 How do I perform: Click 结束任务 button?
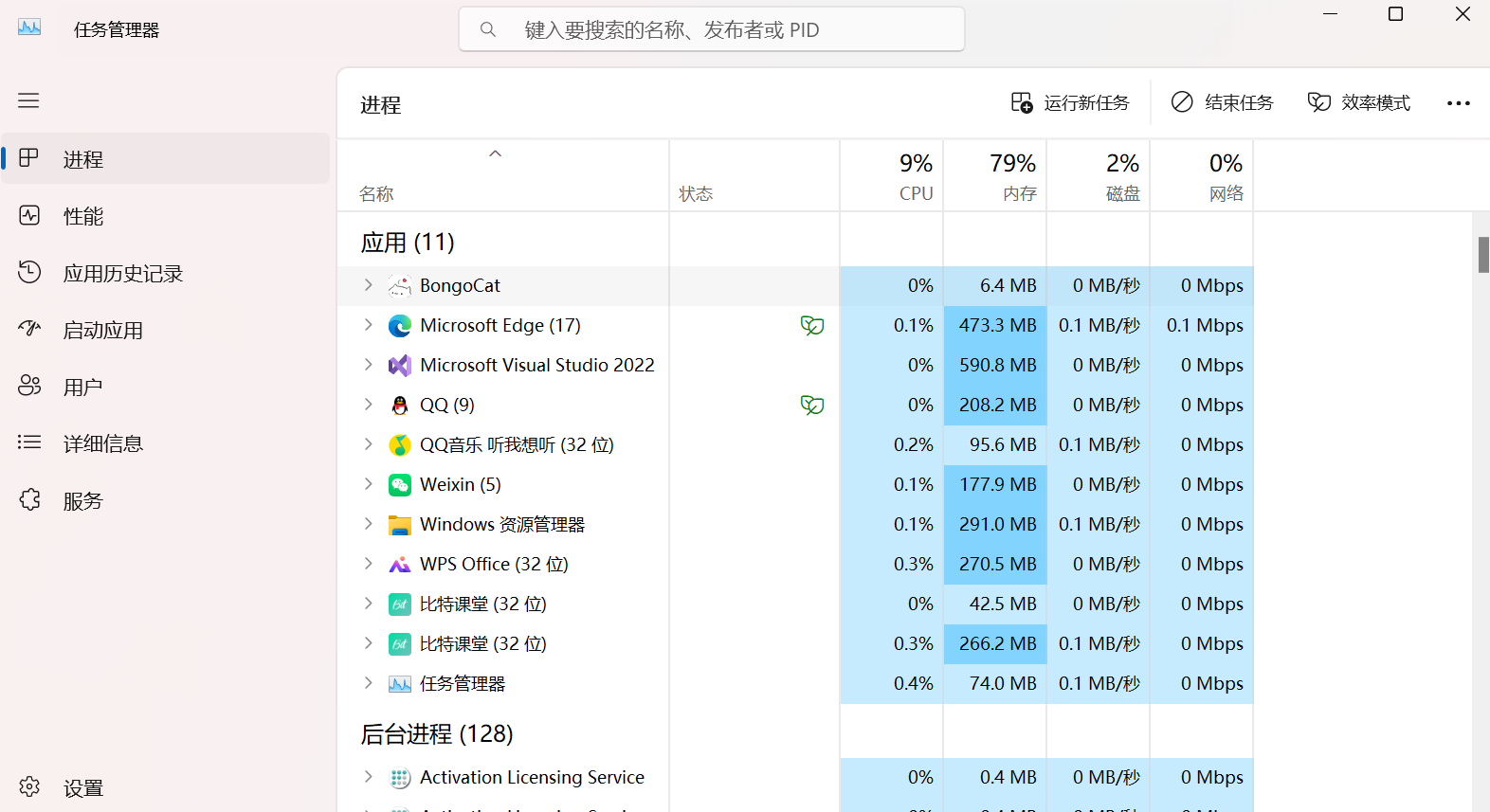pos(1222,102)
